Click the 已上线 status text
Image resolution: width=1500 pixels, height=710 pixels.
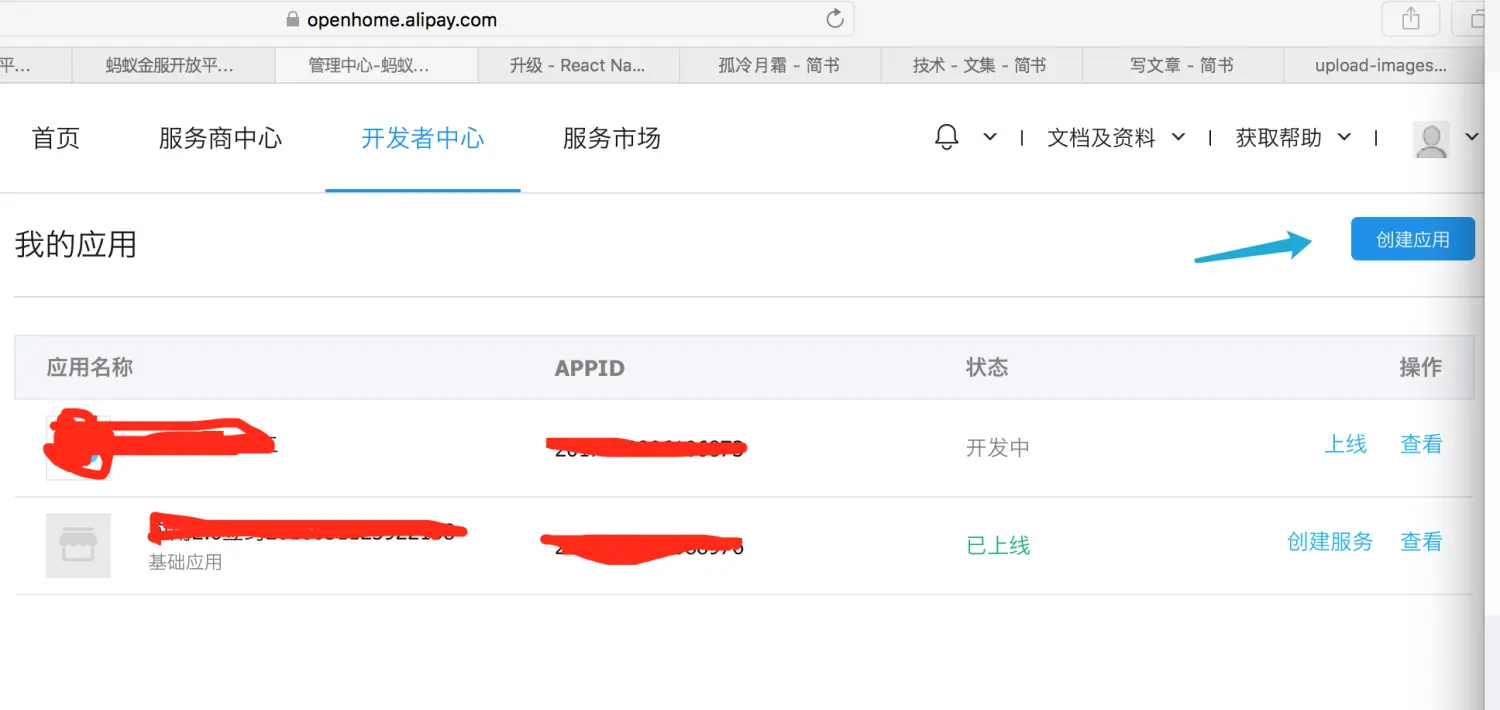pyautogui.click(x=998, y=545)
